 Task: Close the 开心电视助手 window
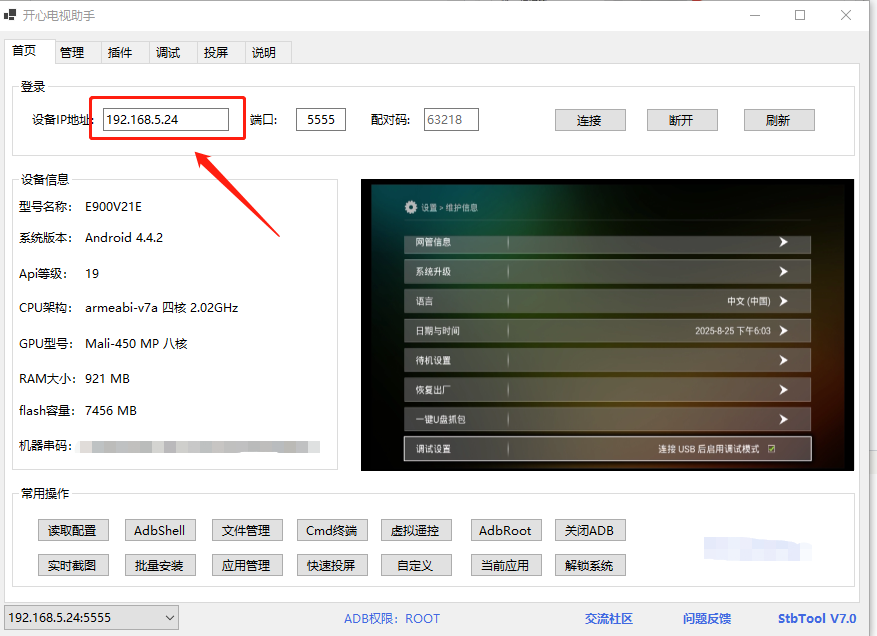[846, 15]
